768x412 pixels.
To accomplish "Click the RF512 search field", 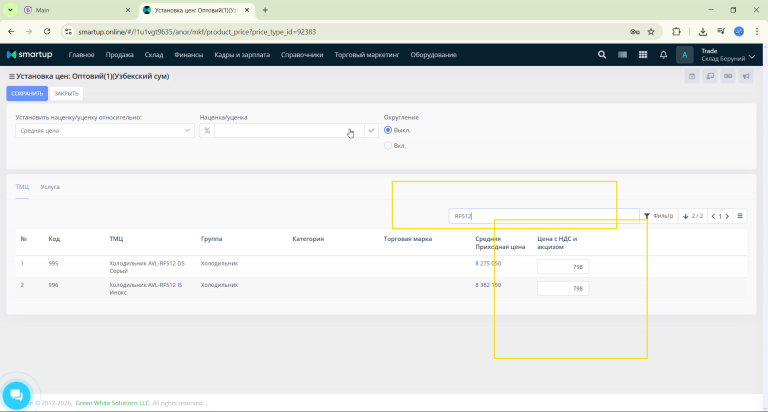I will pyautogui.click(x=544, y=216).
